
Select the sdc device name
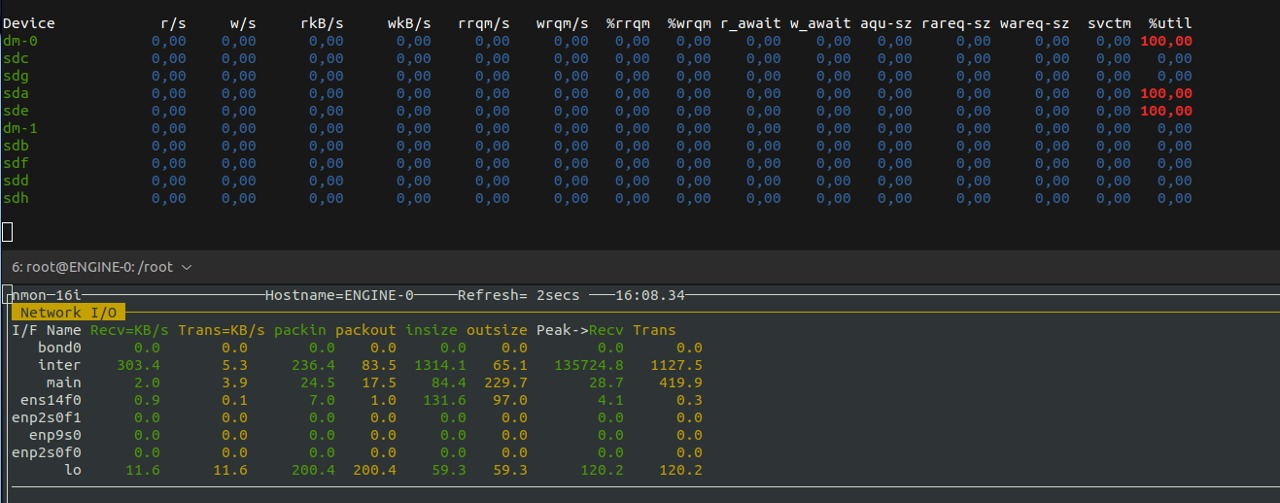coord(16,58)
